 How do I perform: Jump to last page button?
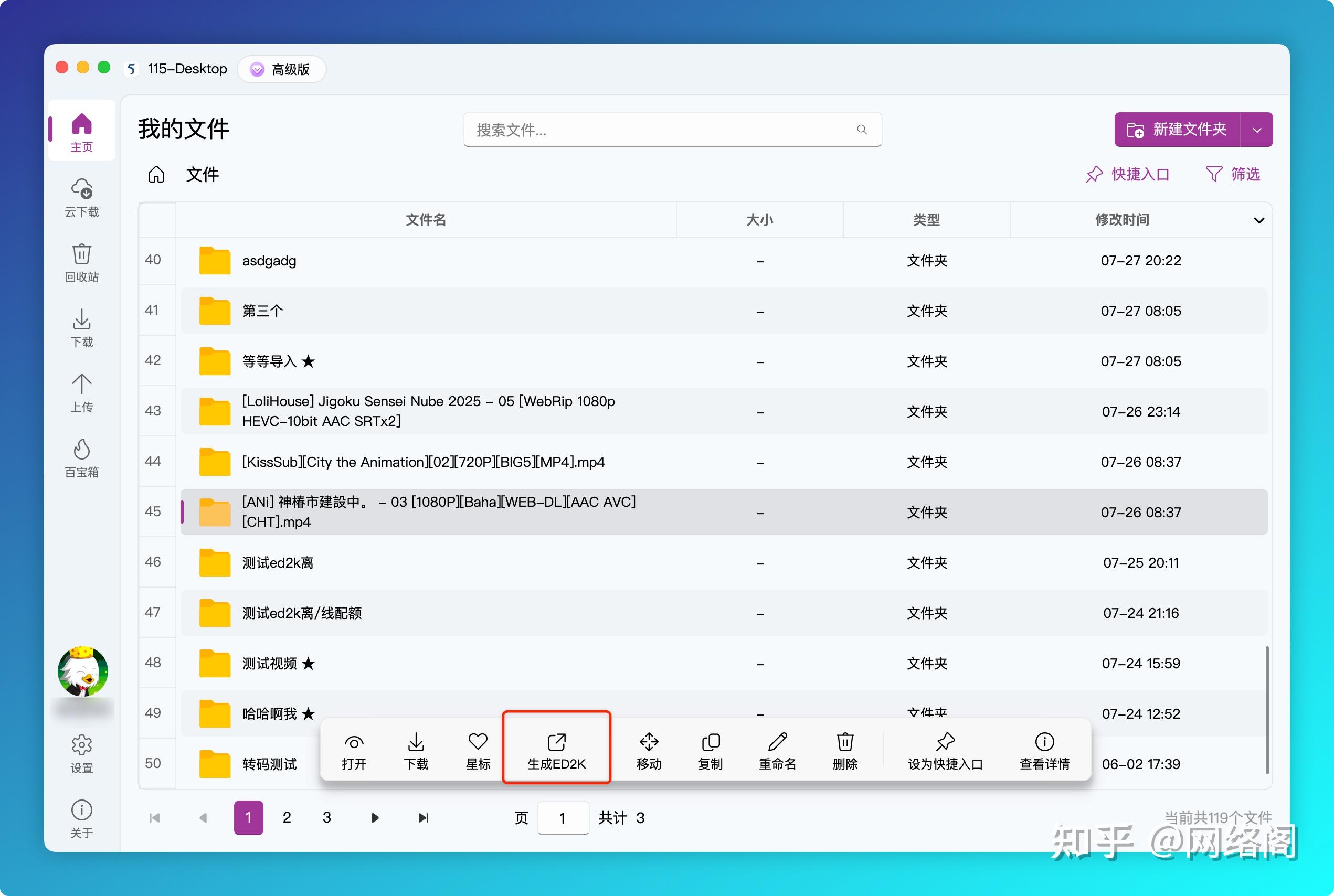click(423, 818)
